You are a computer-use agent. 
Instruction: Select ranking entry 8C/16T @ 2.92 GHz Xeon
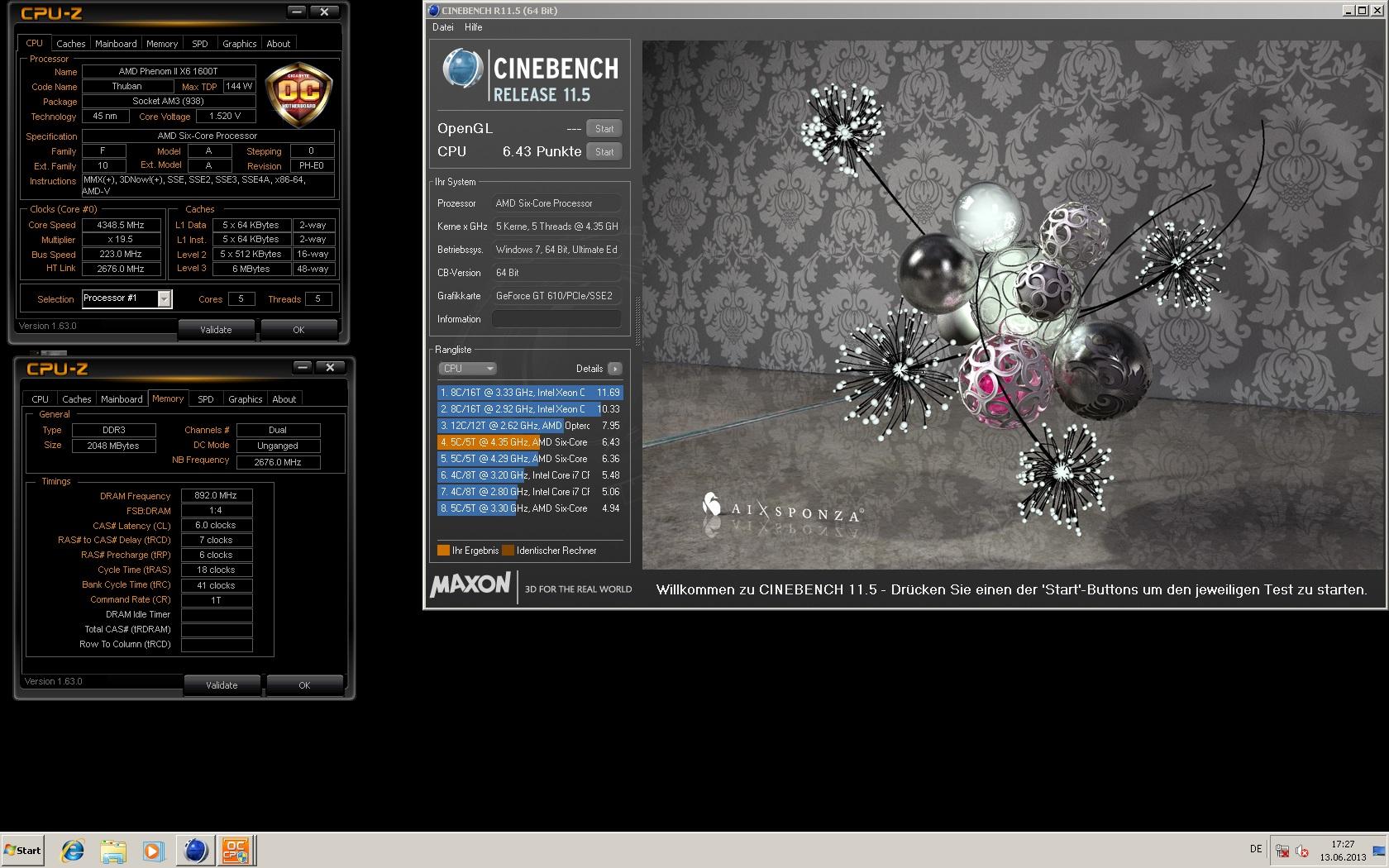point(530,409)
